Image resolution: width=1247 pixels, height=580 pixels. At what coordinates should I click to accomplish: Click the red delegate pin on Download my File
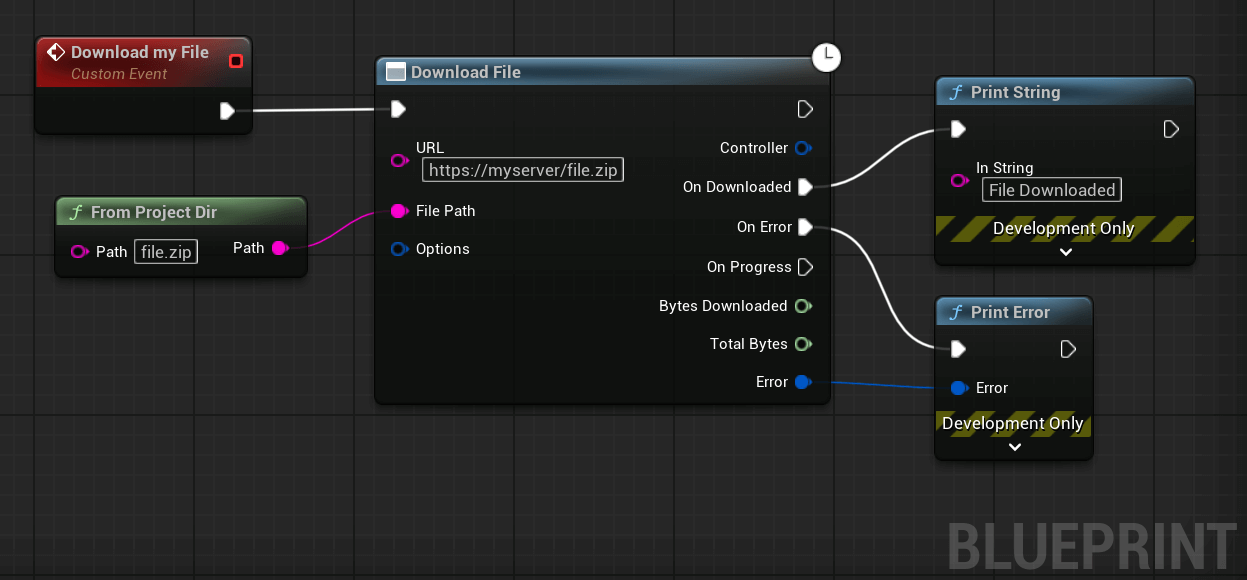[x=236, y=61]
